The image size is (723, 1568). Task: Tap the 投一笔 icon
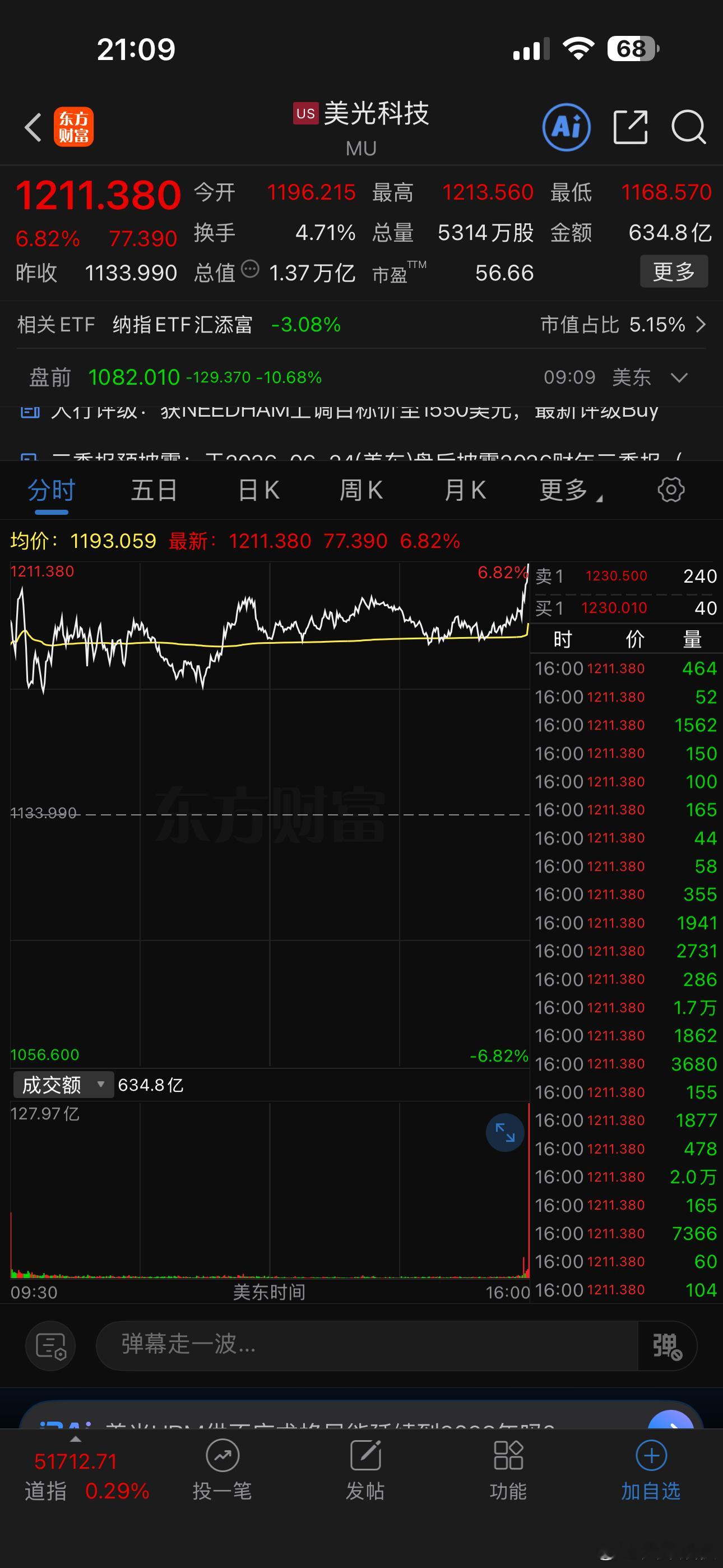pos(222,1469)
